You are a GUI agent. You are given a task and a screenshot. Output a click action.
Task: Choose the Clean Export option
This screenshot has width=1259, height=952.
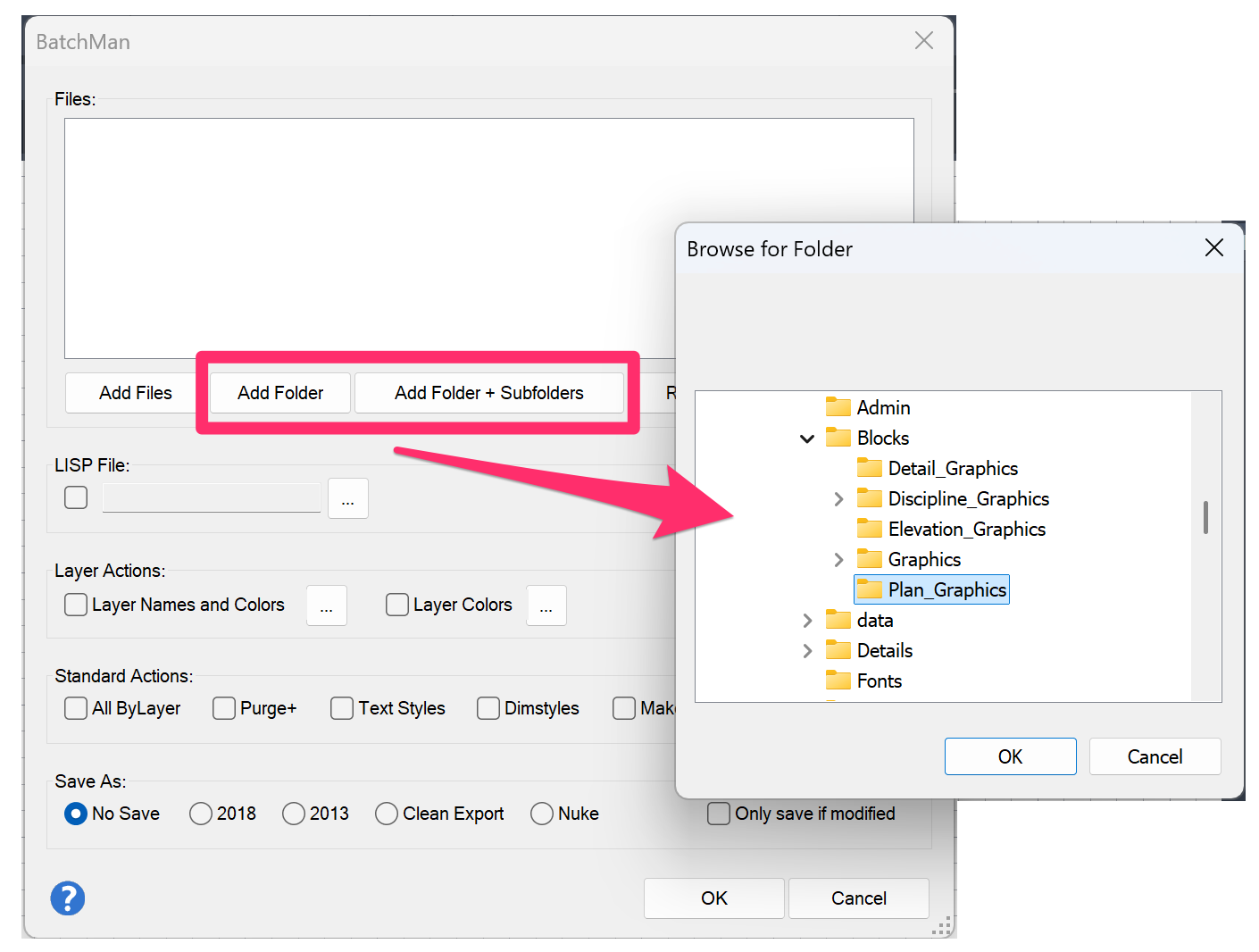click(386, 814)
